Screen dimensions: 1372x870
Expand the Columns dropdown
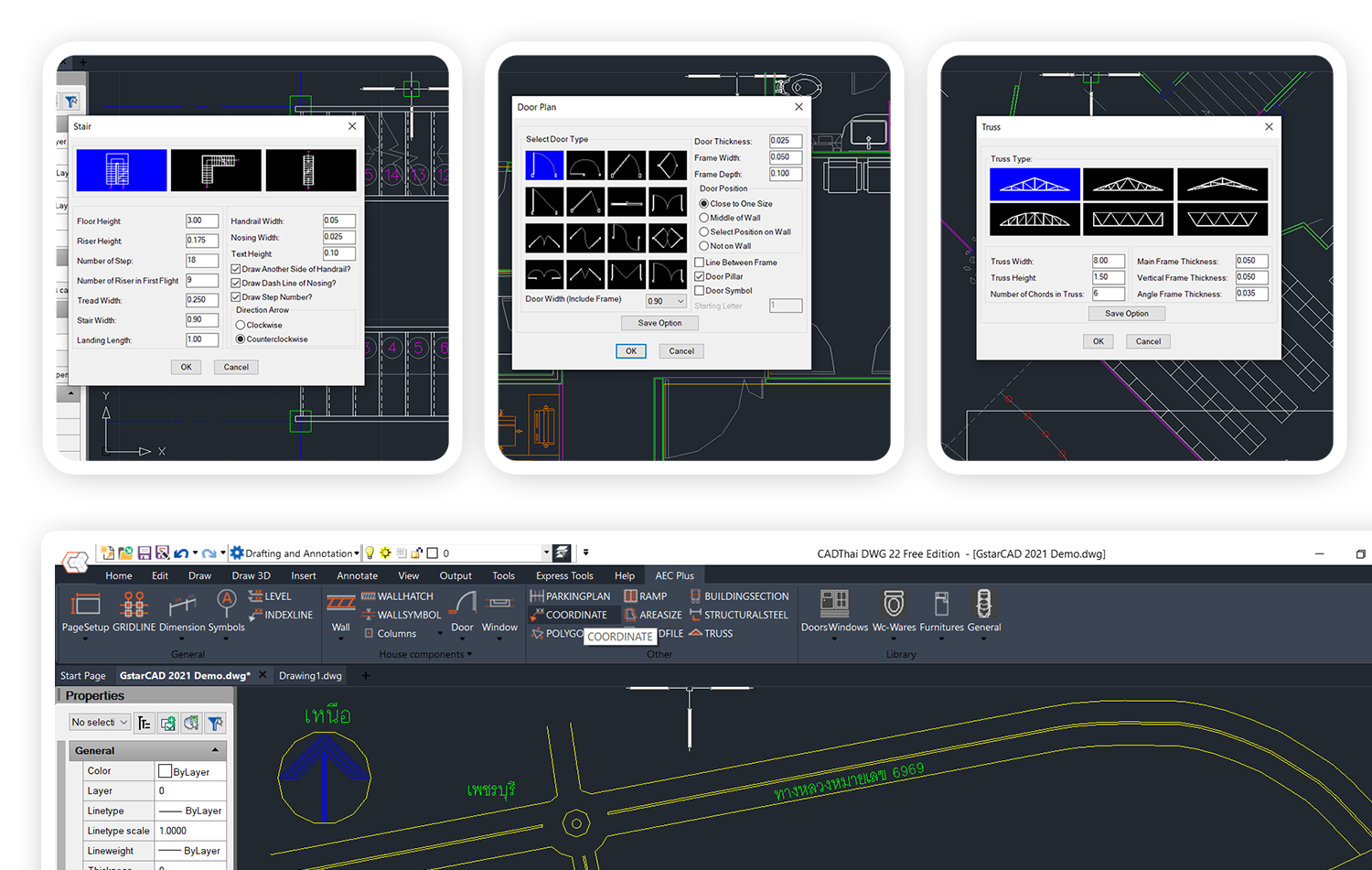click(x=440, y=633)
